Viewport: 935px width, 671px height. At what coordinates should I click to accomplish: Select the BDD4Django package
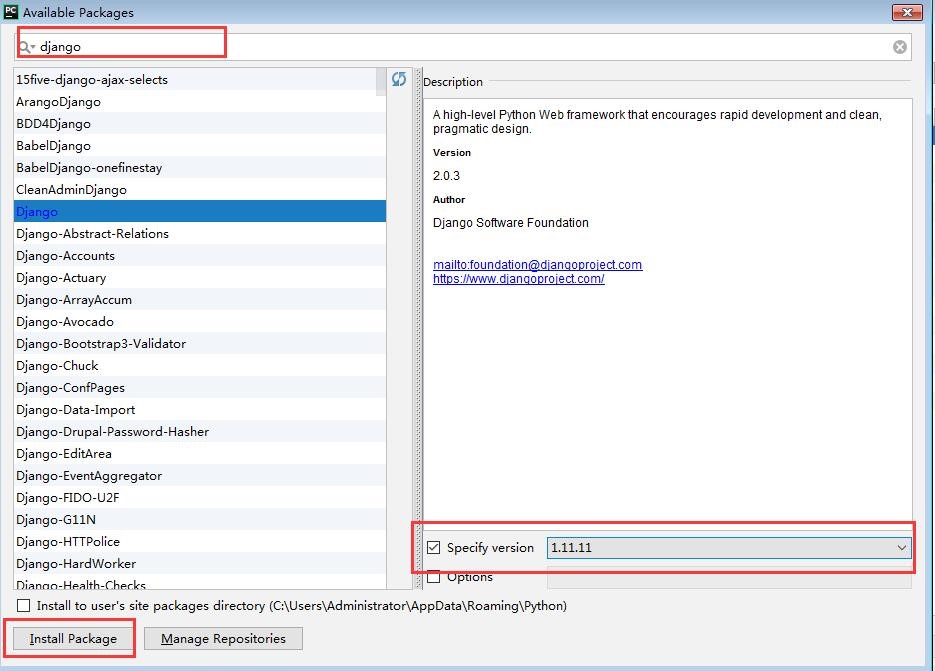tap(200, 123)
